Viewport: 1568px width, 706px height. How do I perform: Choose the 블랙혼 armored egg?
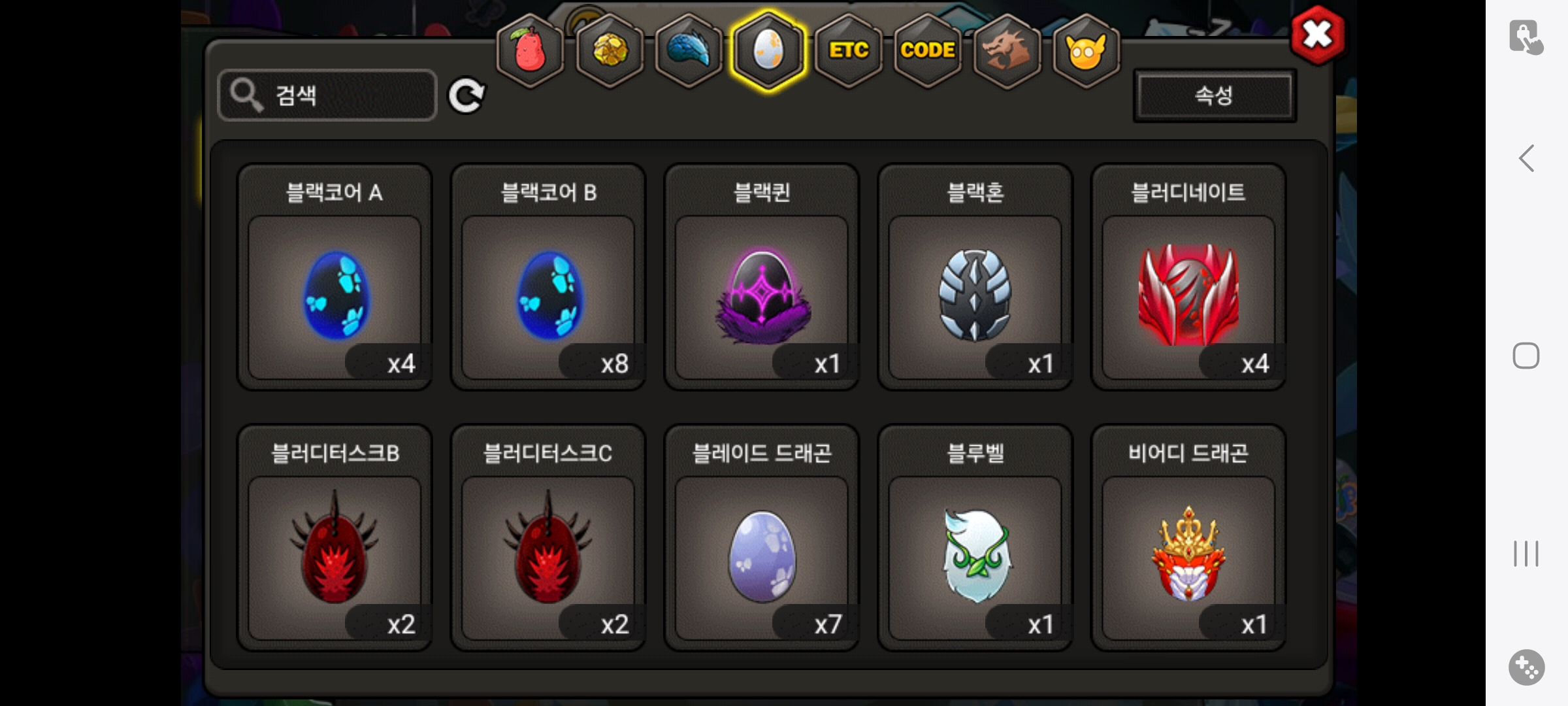click(x=975, y=277)
